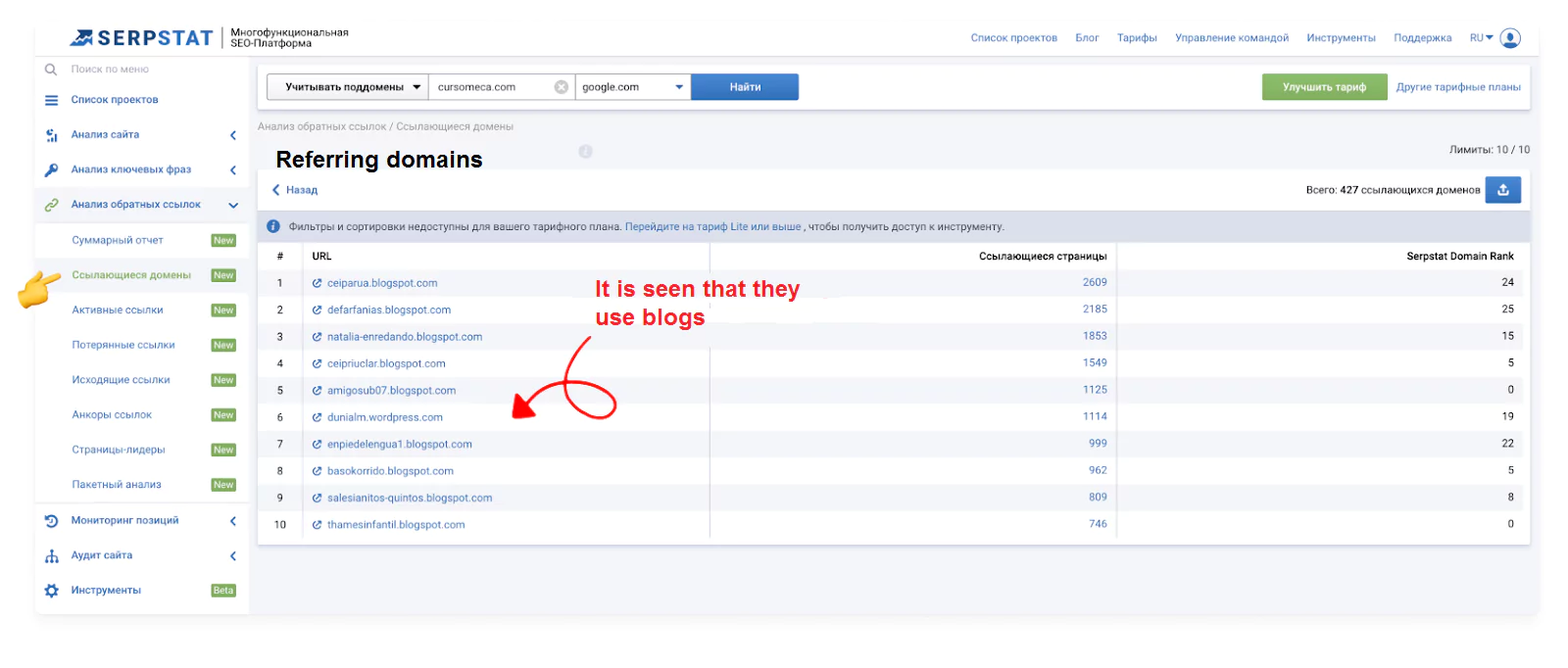
Task: Click the blue info icon in the filter notice
Action: click(273, 226)
